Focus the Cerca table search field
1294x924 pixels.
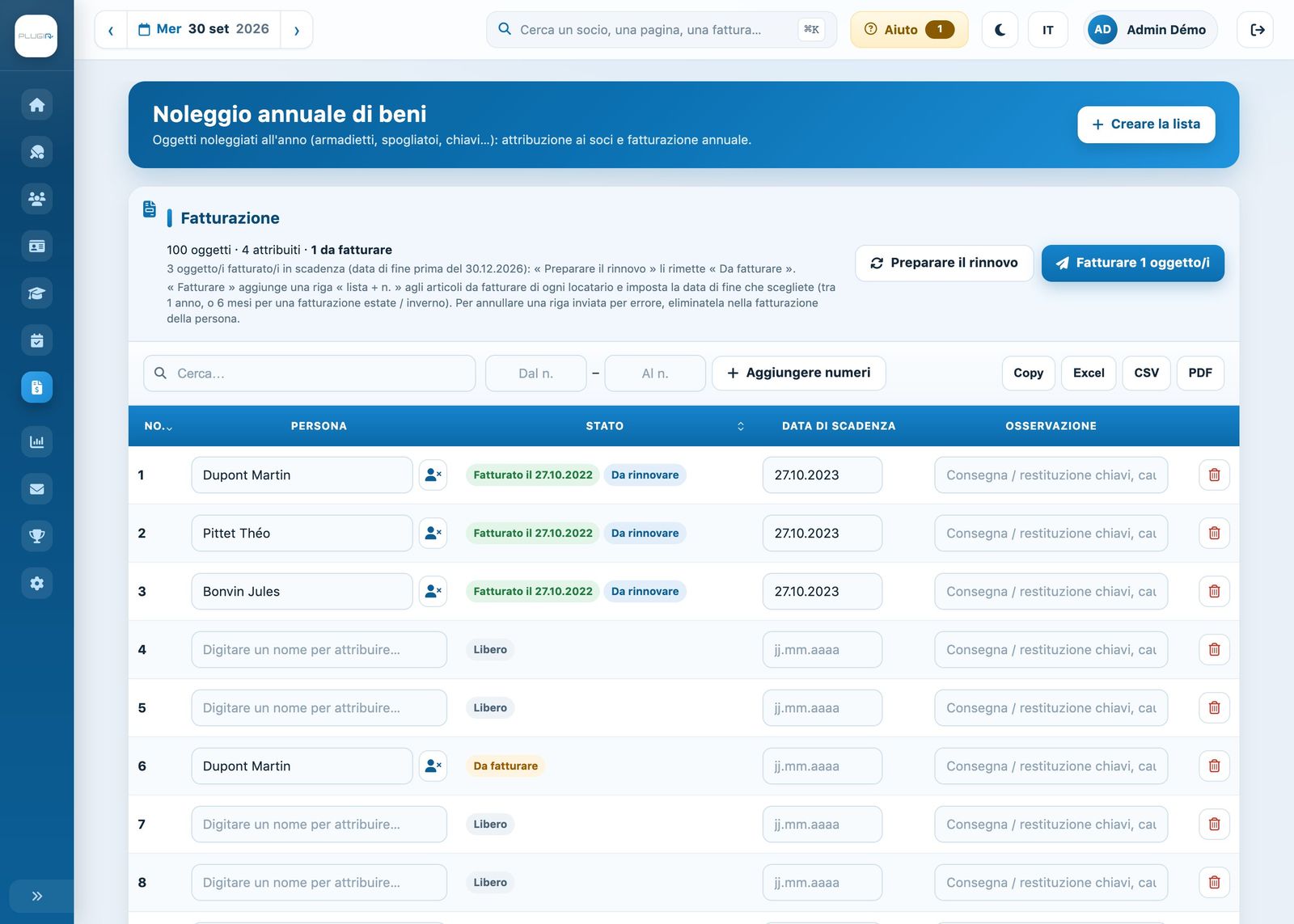(310, 373)
